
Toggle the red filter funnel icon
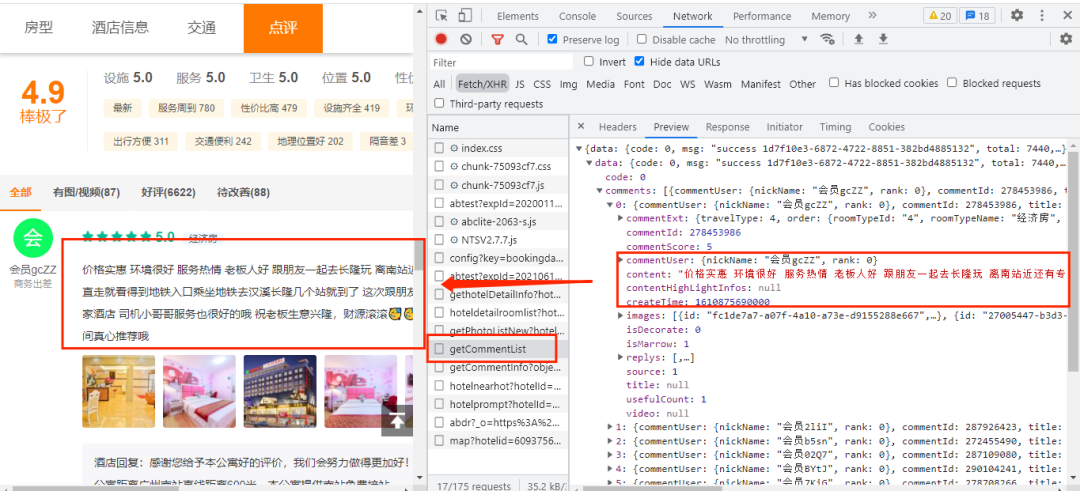click(497, 39)
